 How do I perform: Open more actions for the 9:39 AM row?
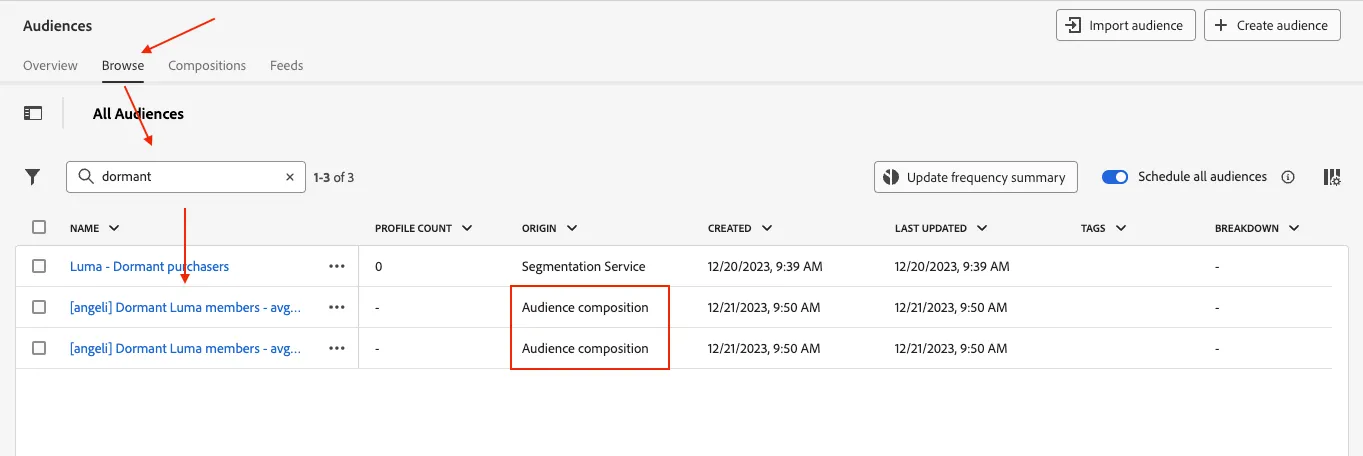click(x=336, y=267)
